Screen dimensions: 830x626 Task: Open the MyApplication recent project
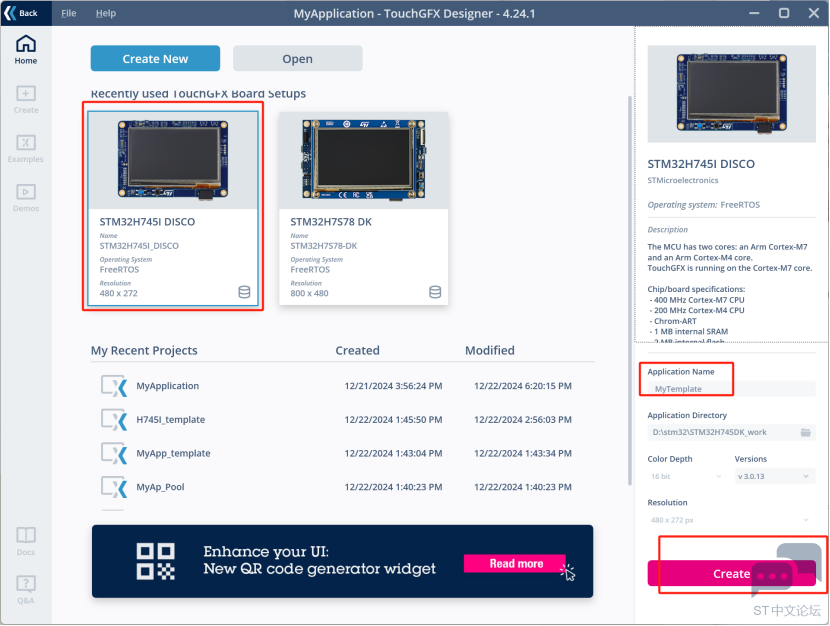coord(342,386)
